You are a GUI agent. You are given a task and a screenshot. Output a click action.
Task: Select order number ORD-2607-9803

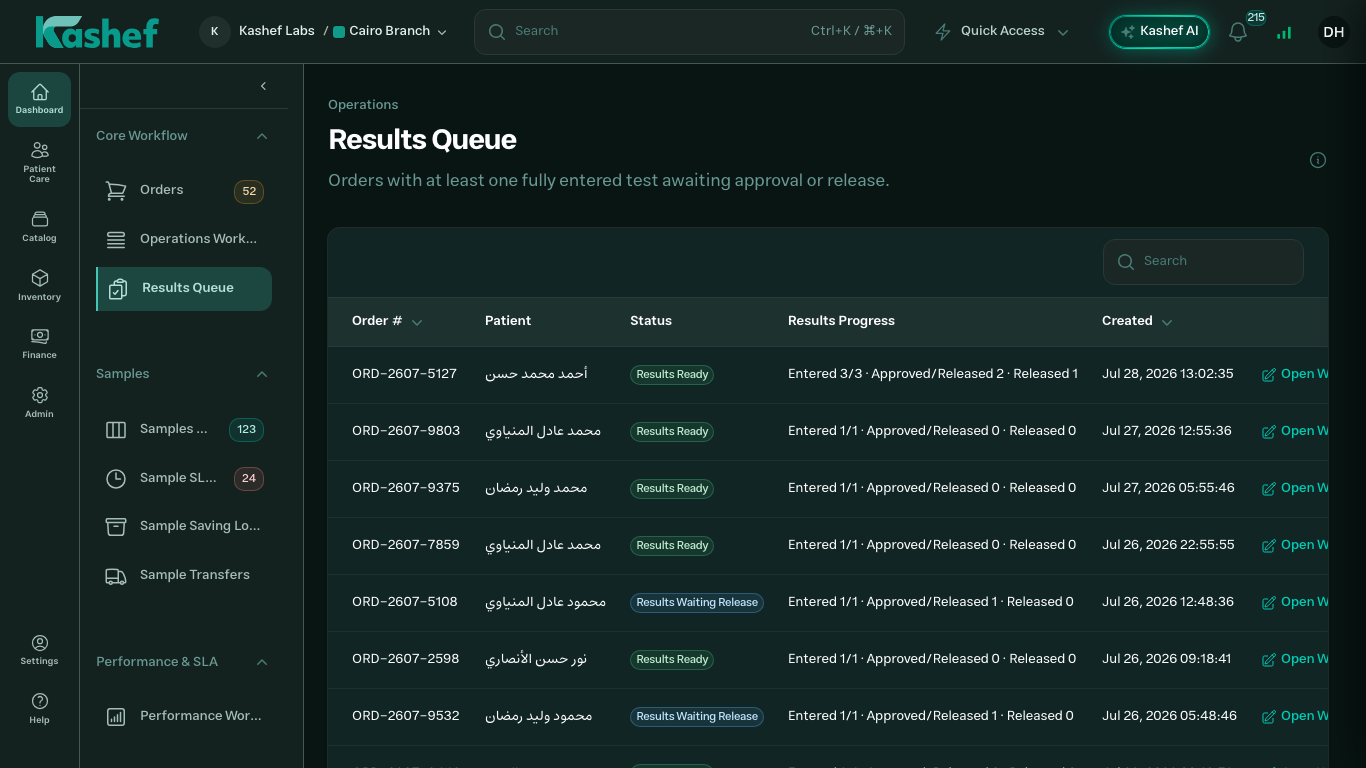tap(406, 431)
